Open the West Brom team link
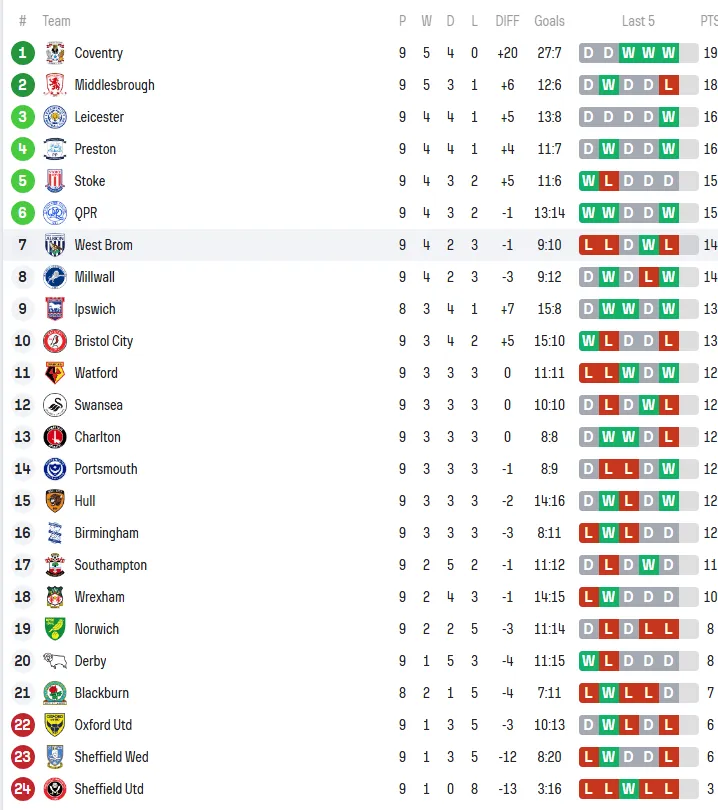718x810 pixels. [x=103, y=245]
